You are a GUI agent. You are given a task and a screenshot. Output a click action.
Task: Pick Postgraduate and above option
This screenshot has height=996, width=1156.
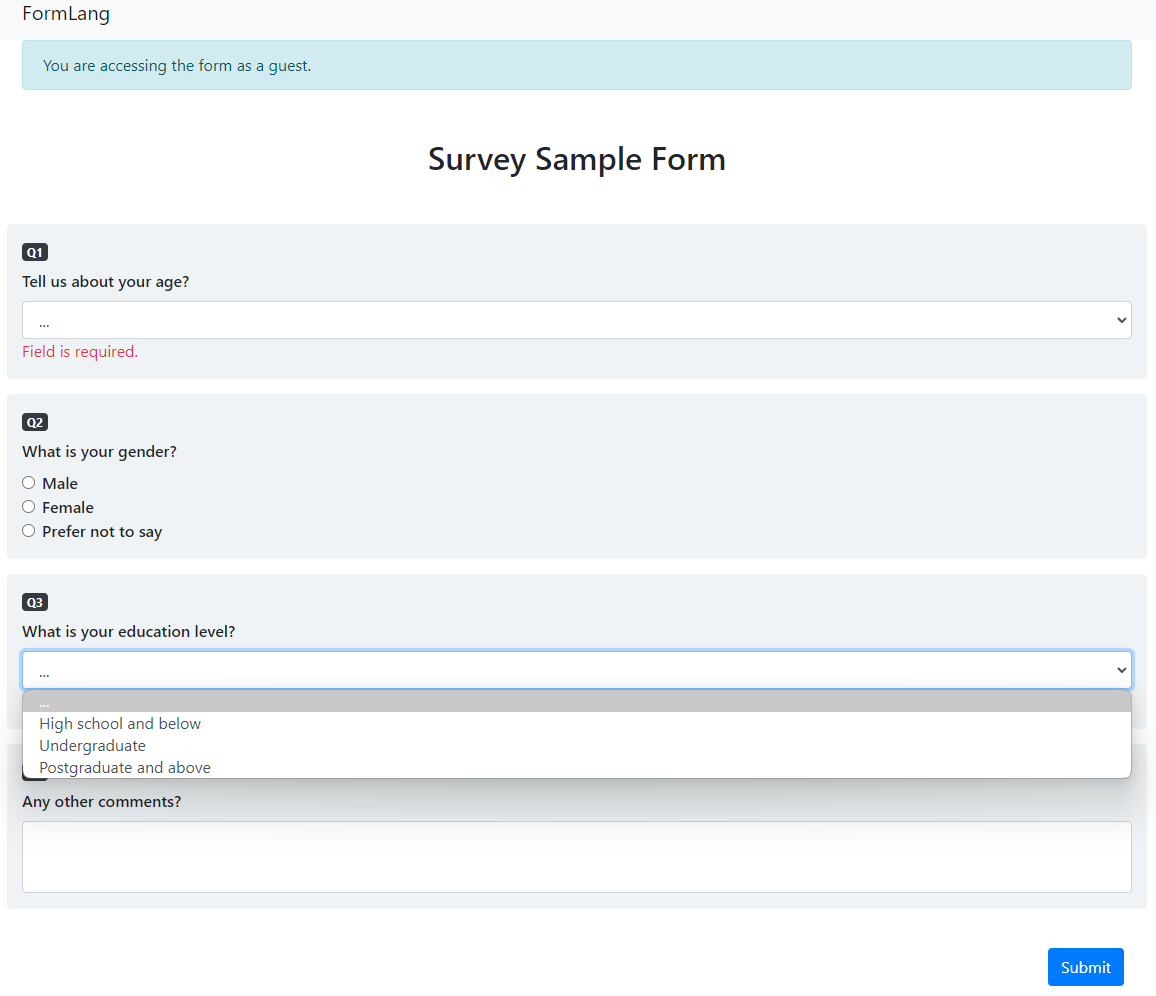click(125, 768)
